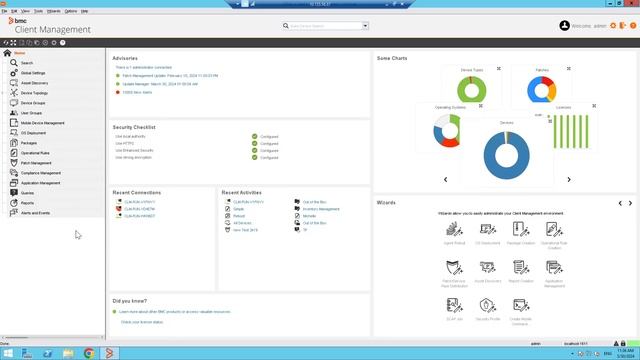Close the Device Types chart

pyautogui.click(x=499, y=69)
